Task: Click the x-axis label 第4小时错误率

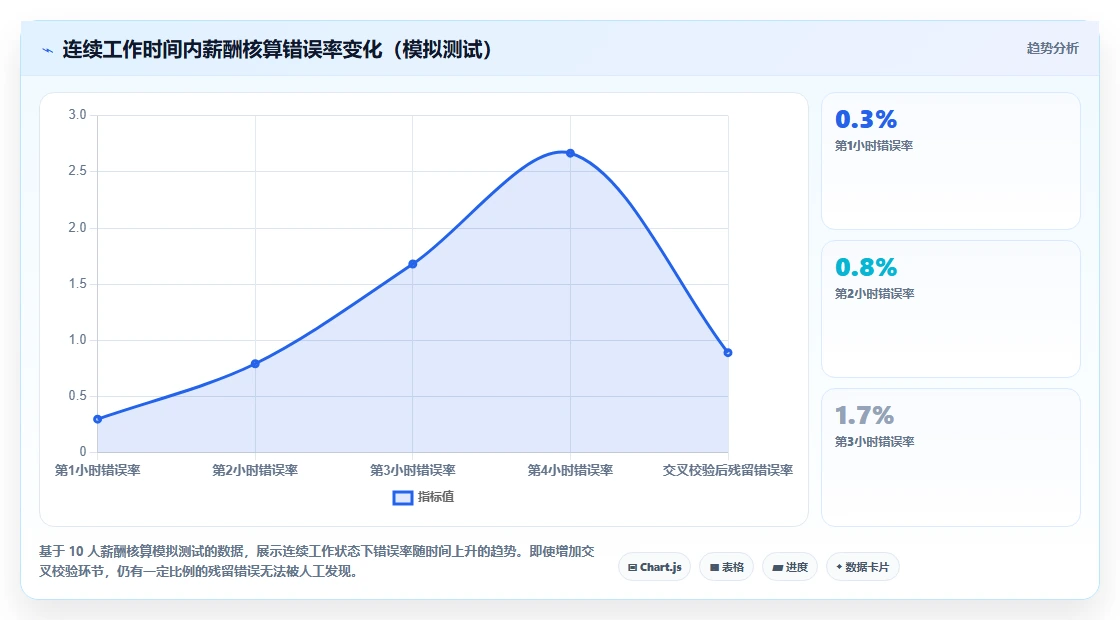Action: (x=570, y=470)
